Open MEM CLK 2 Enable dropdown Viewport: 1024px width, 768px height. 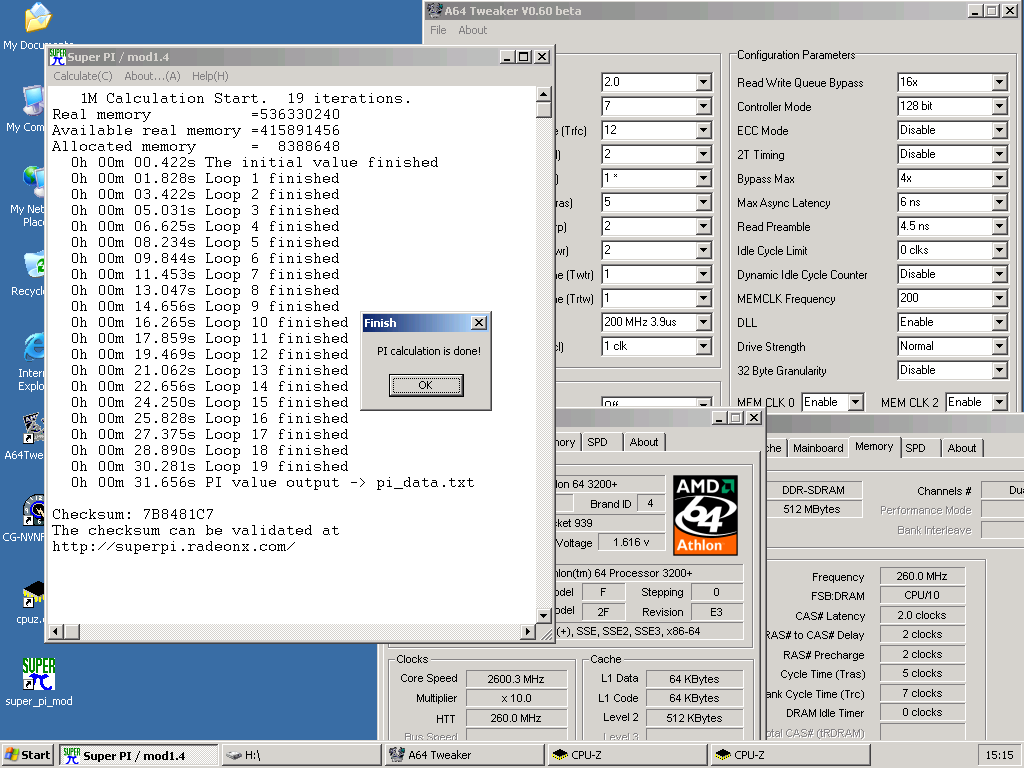coord(999,402)
